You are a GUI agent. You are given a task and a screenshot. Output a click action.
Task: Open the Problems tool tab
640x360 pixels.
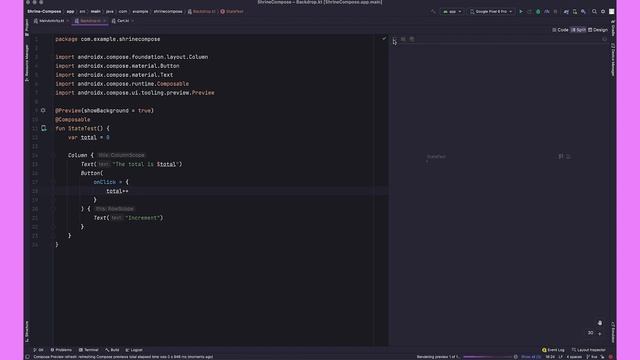pyautogui.click(x=61, y=350)
